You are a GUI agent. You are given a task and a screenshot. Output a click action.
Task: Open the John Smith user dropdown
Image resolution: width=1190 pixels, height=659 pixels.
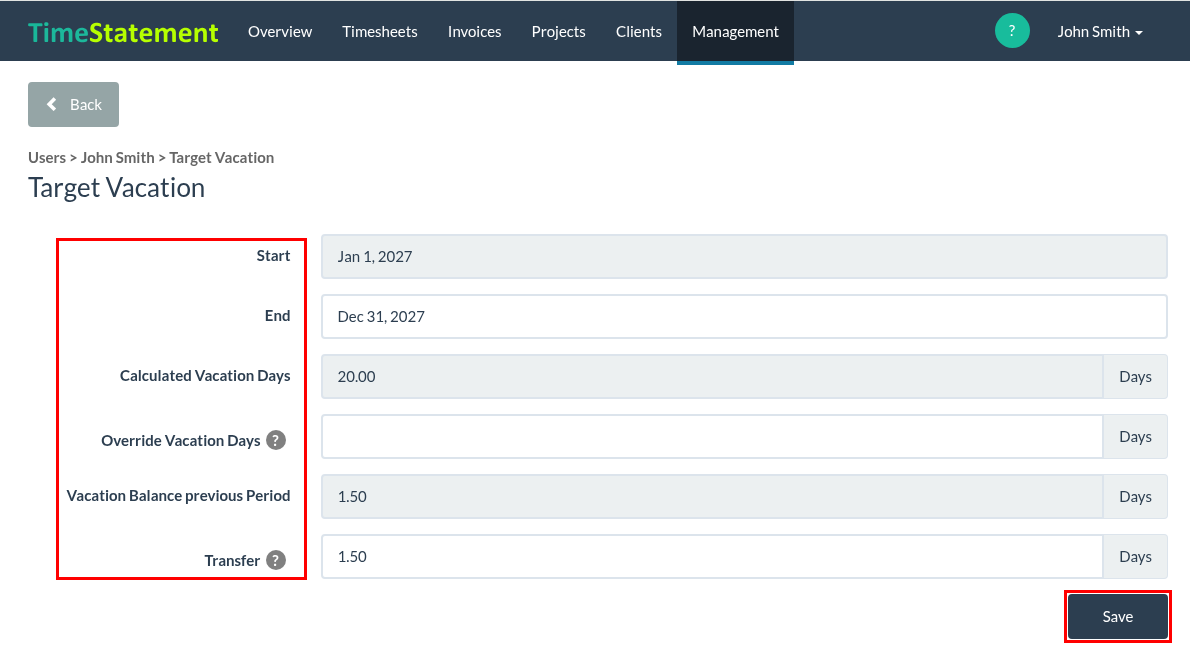1100,32
